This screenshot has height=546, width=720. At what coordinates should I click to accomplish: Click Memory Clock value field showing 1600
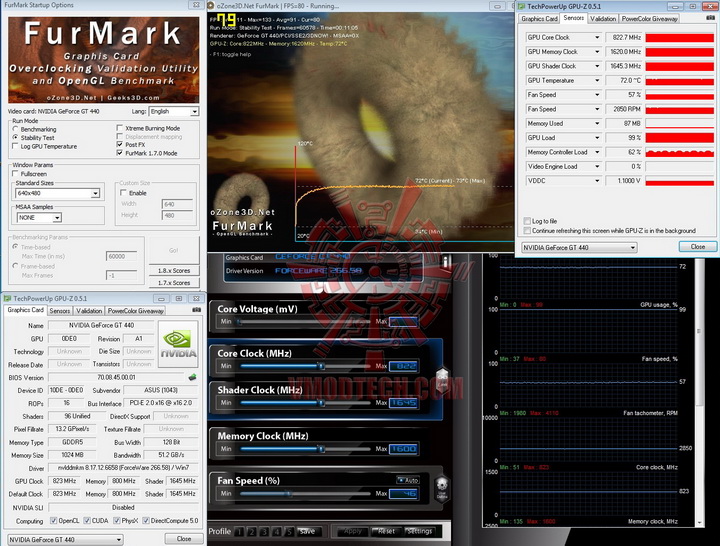pos(403,449)
